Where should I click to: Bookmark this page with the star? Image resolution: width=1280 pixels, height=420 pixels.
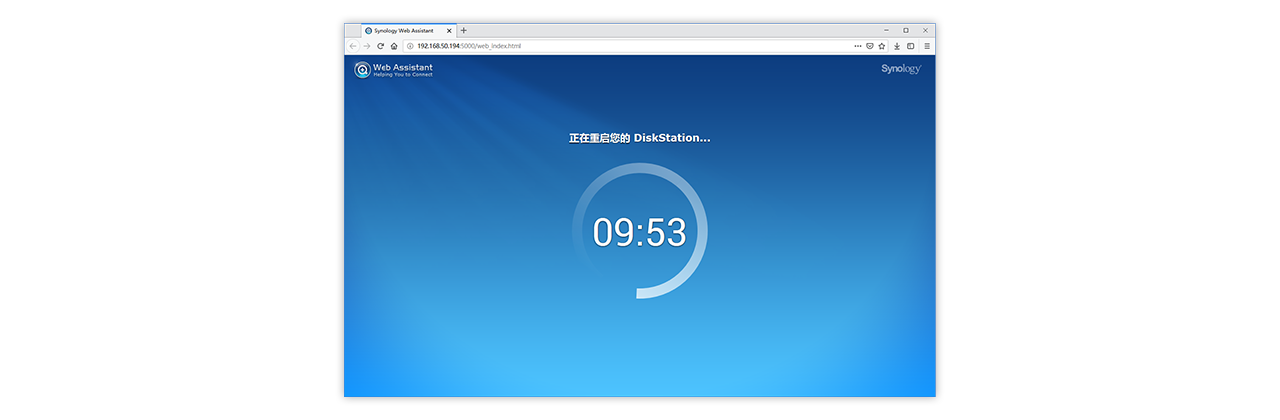pyautogui.click(x=882, y=46)
